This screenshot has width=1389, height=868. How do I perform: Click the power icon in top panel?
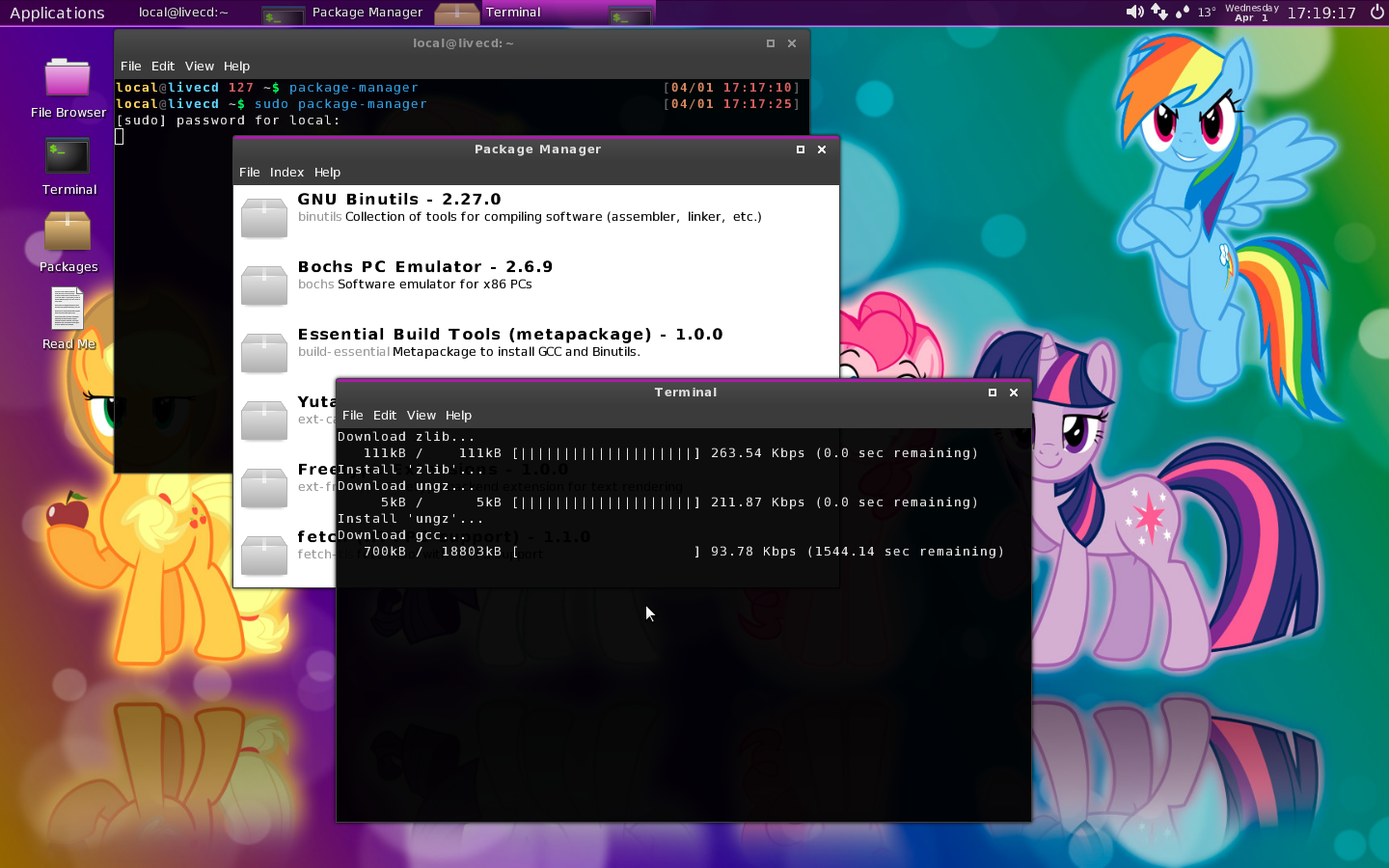coord(1376,13)
